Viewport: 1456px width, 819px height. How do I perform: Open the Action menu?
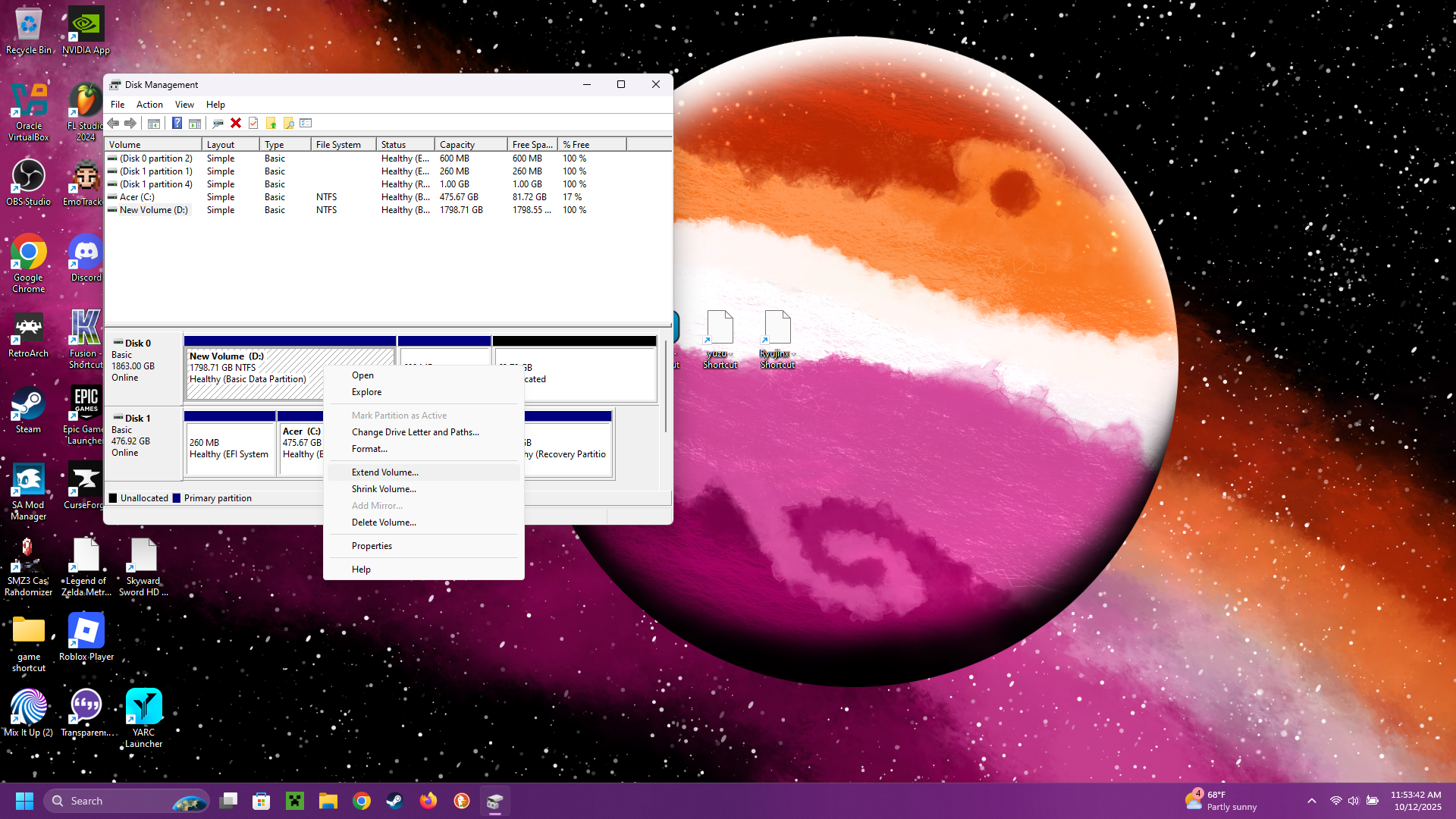point(149,105)
